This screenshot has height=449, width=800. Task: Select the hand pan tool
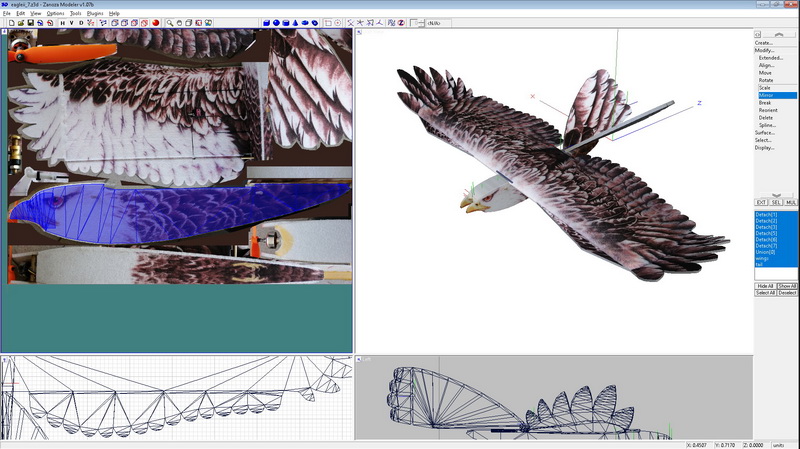(180, 22)
